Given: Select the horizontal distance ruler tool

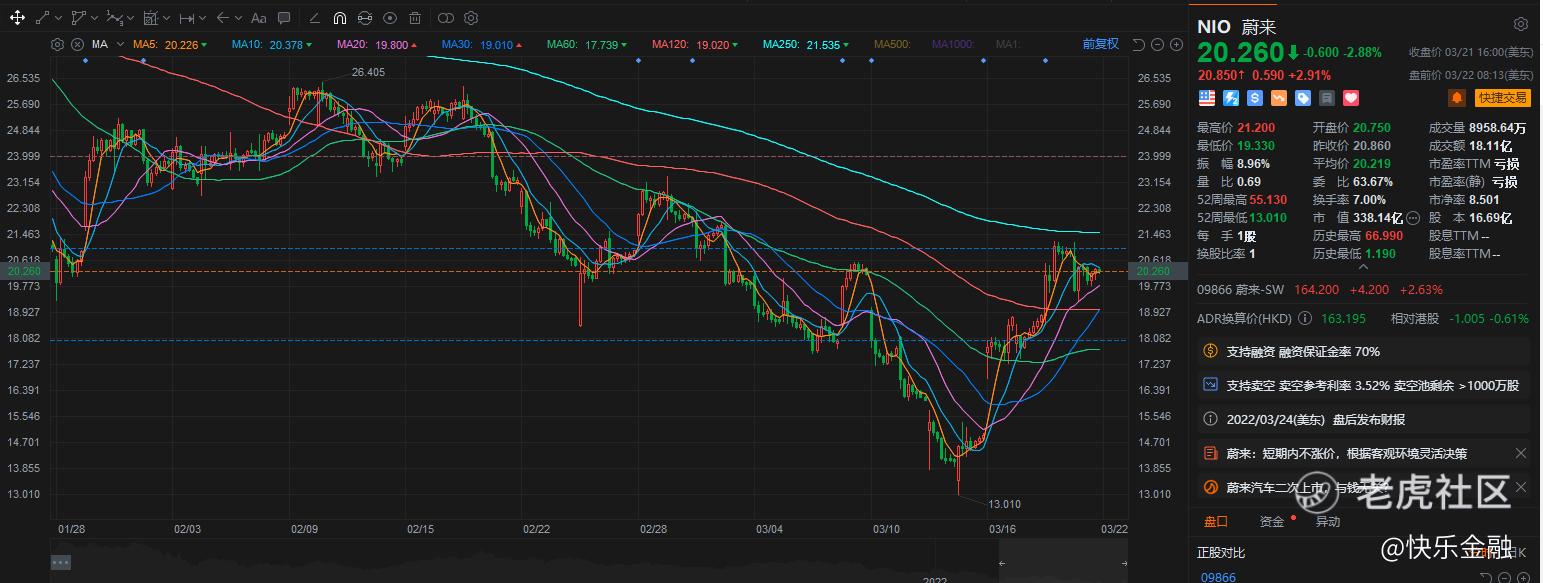Looking at the screenshot, I should pyautogui.click(x=186, y=18).
